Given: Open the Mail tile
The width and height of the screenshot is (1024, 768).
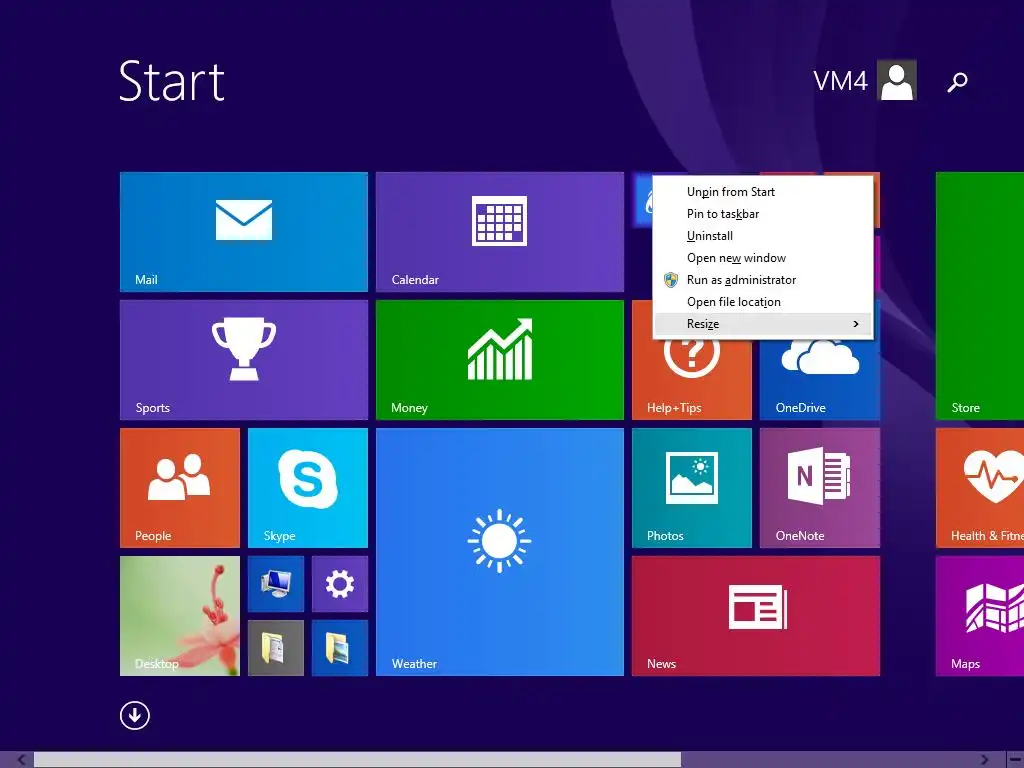Looking at the screenshot, I should coord(244,232).
